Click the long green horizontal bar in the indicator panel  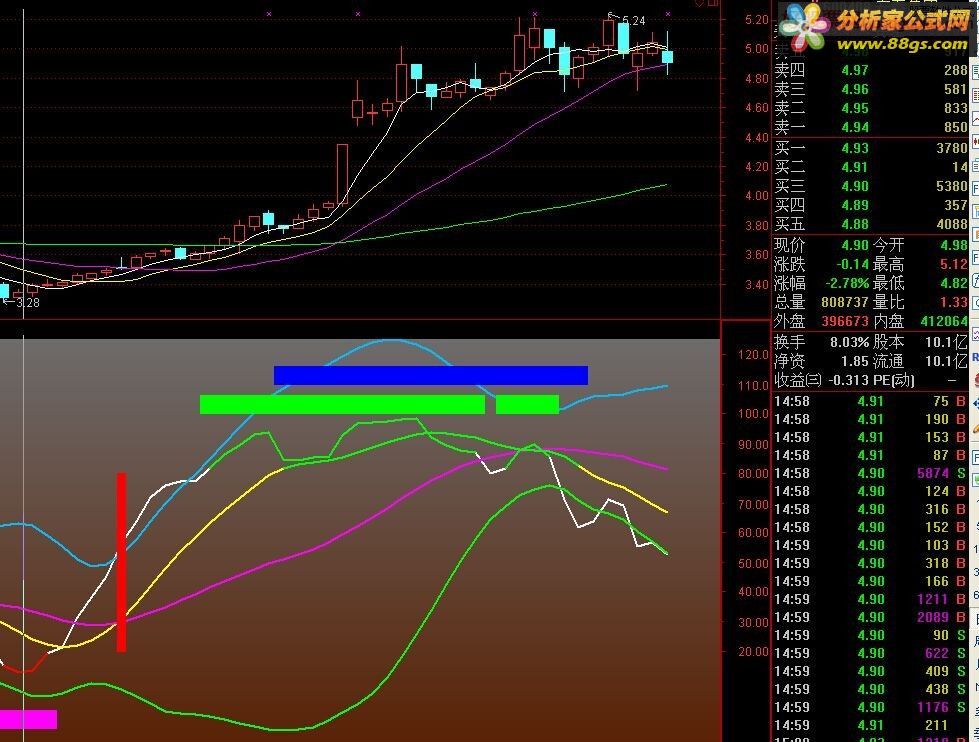[x=342, y=404]
